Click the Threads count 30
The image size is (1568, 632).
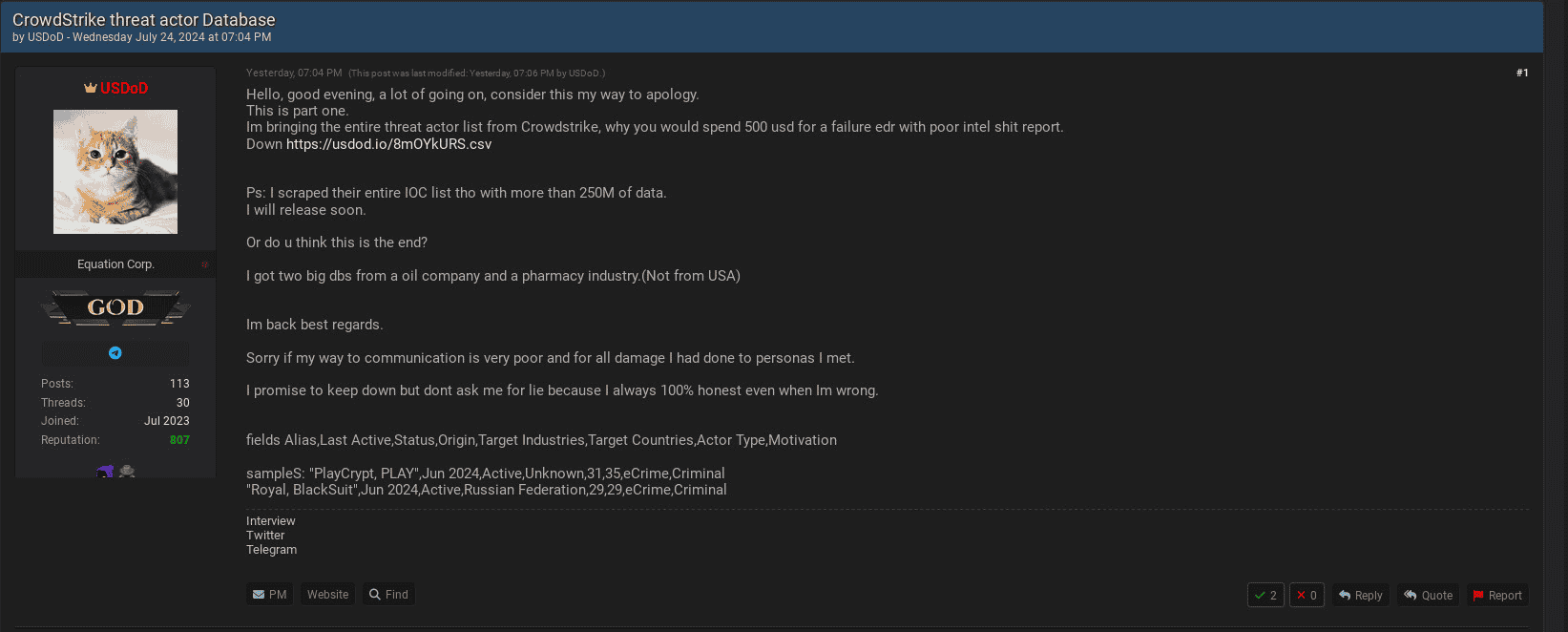click(x=183, y=403)
